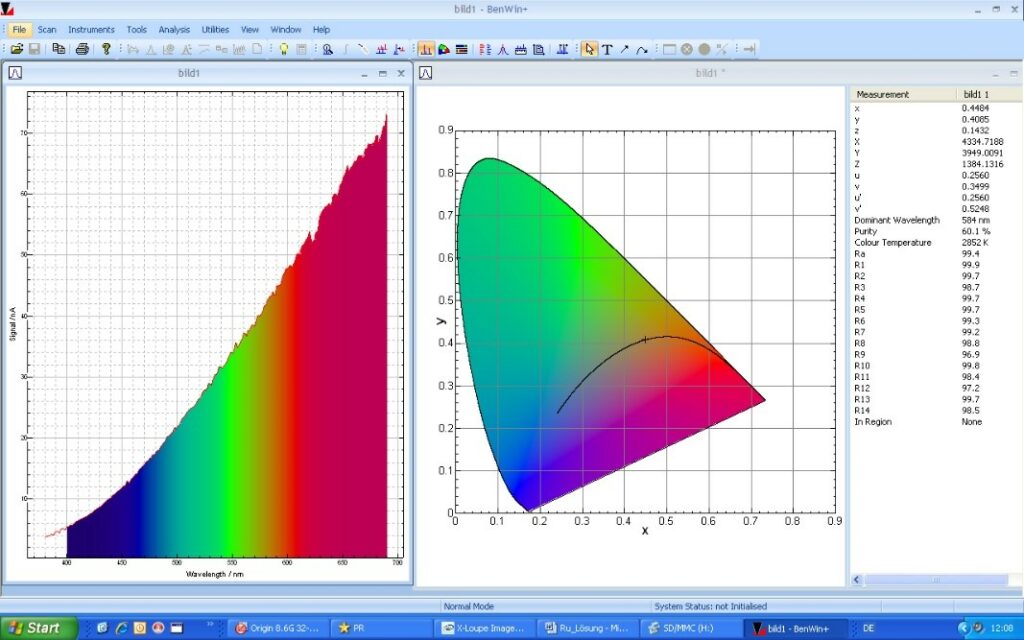Click the 2852 K colour temperature value
This screenshot has width=1024, height=640.
click(975, 242)
